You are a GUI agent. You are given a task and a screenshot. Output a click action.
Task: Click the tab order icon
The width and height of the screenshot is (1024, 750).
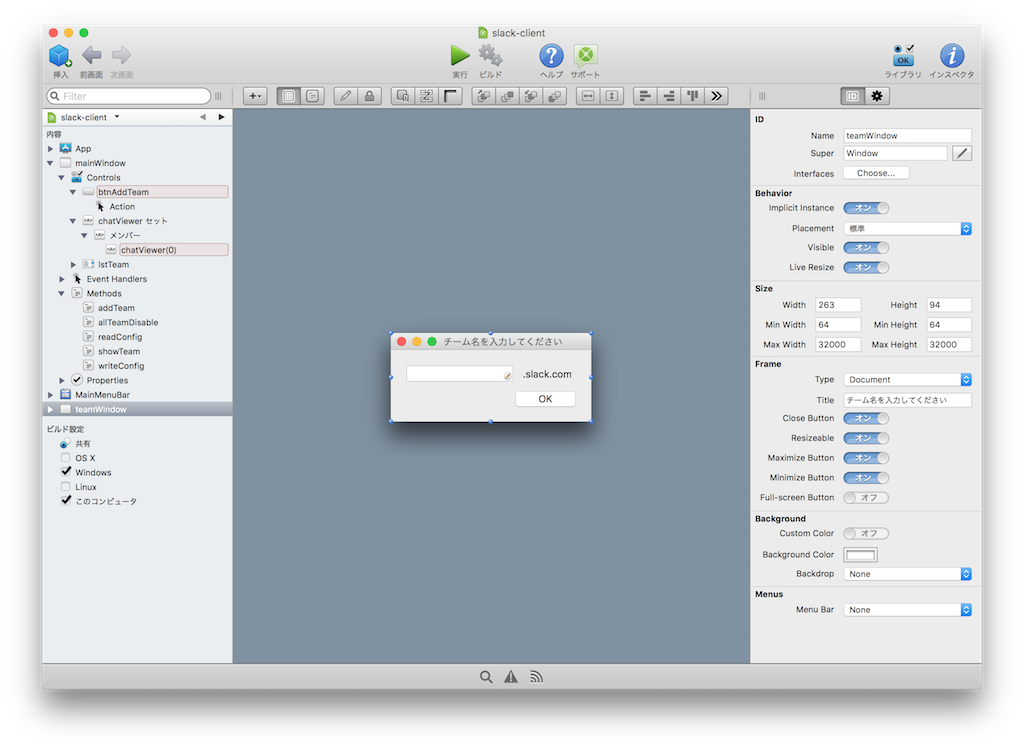tap(426, 96)
